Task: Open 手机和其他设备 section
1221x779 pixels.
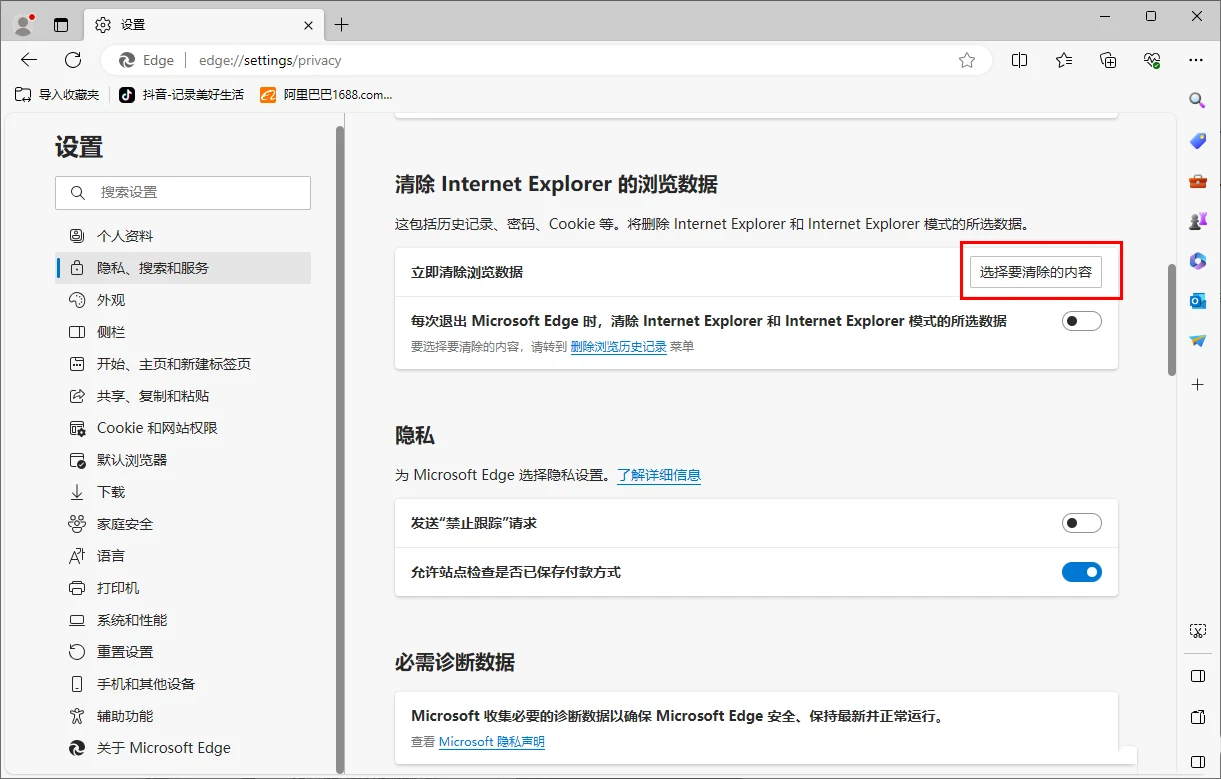Action: click(x=183, y=684)
